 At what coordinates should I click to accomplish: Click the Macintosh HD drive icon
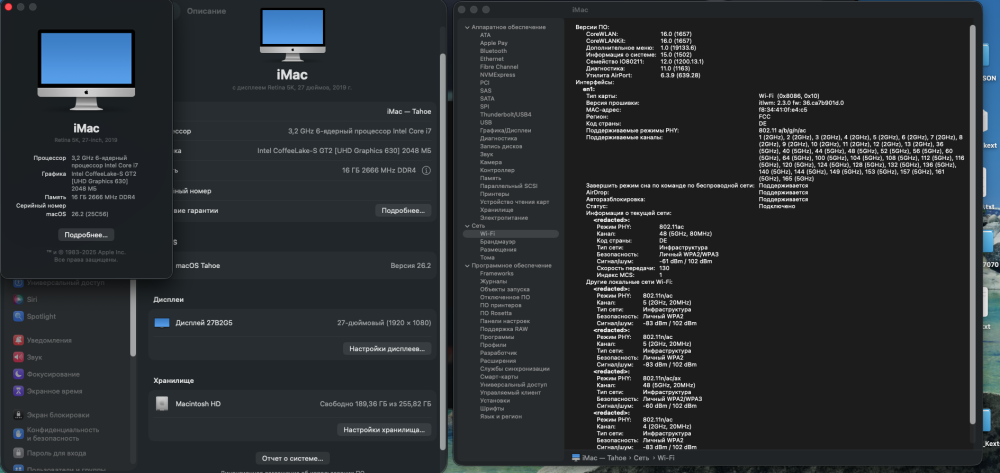click(162, 404)
